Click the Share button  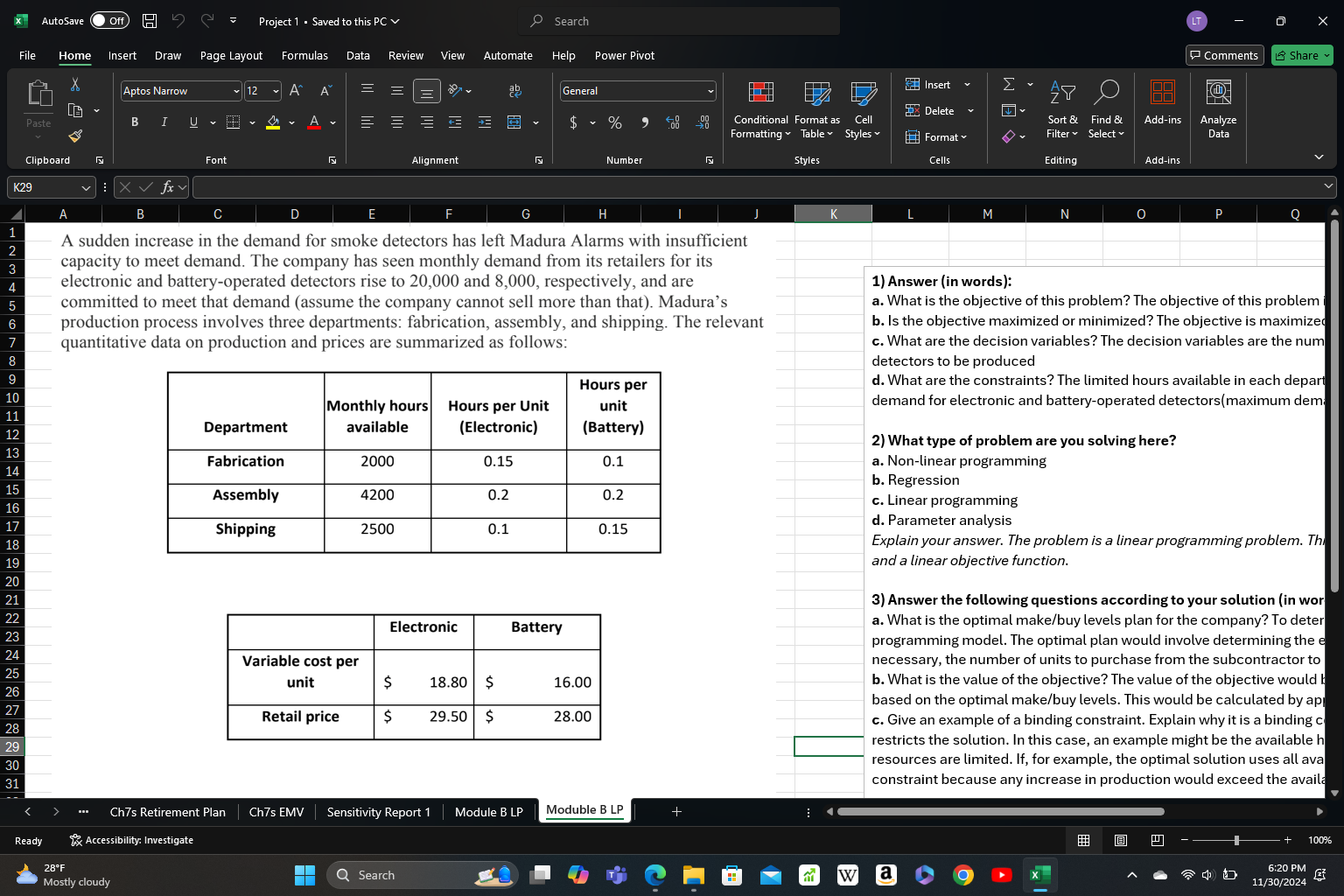click(1301, 55)
